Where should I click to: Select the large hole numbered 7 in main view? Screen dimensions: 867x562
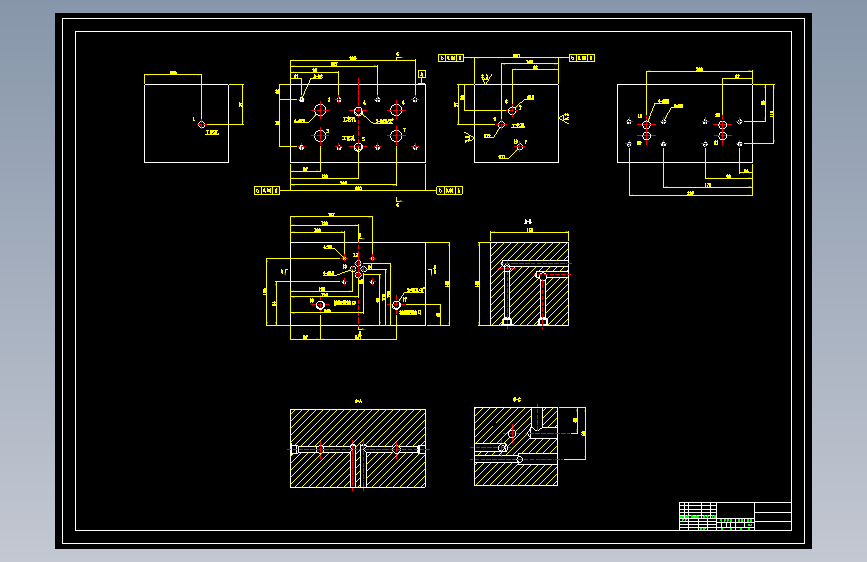[x=396, y=135]
